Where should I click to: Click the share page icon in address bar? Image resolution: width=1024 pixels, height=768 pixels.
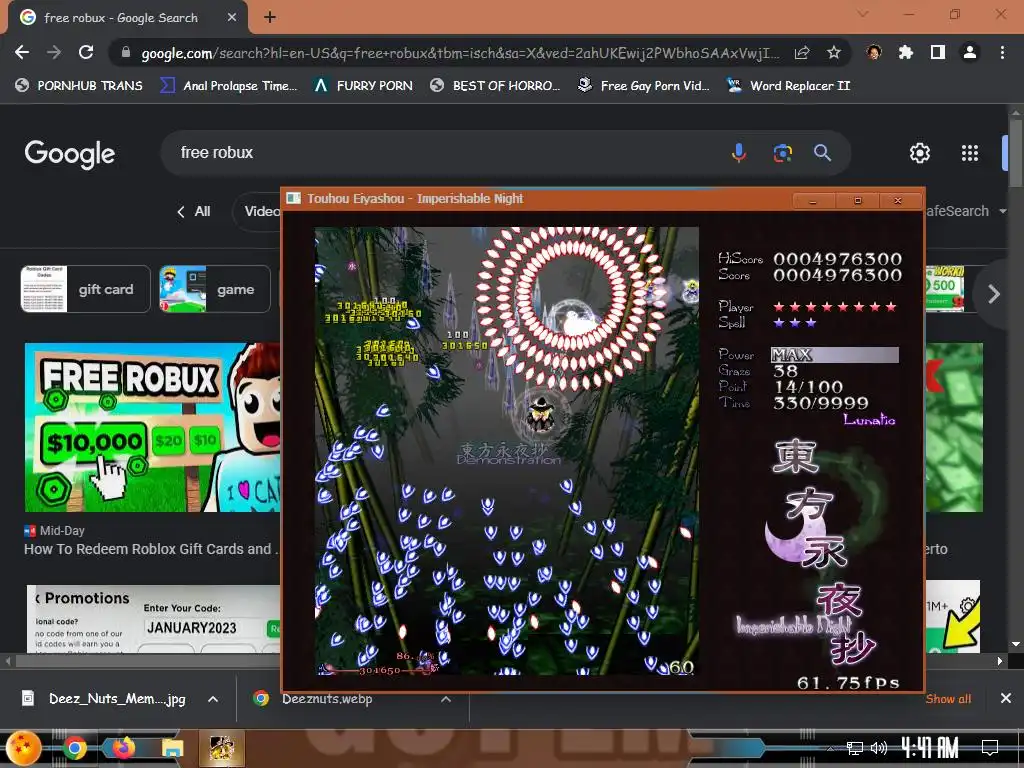802,53
